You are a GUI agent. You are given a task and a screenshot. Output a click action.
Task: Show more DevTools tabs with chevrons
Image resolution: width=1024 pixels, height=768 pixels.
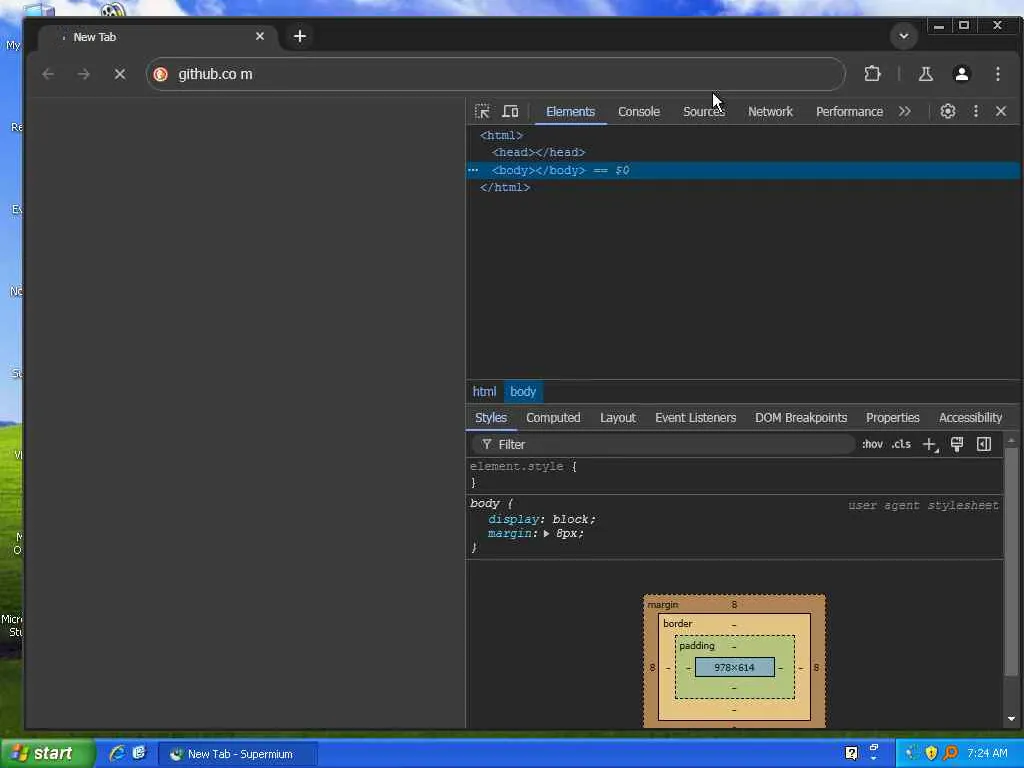[905, 111]
